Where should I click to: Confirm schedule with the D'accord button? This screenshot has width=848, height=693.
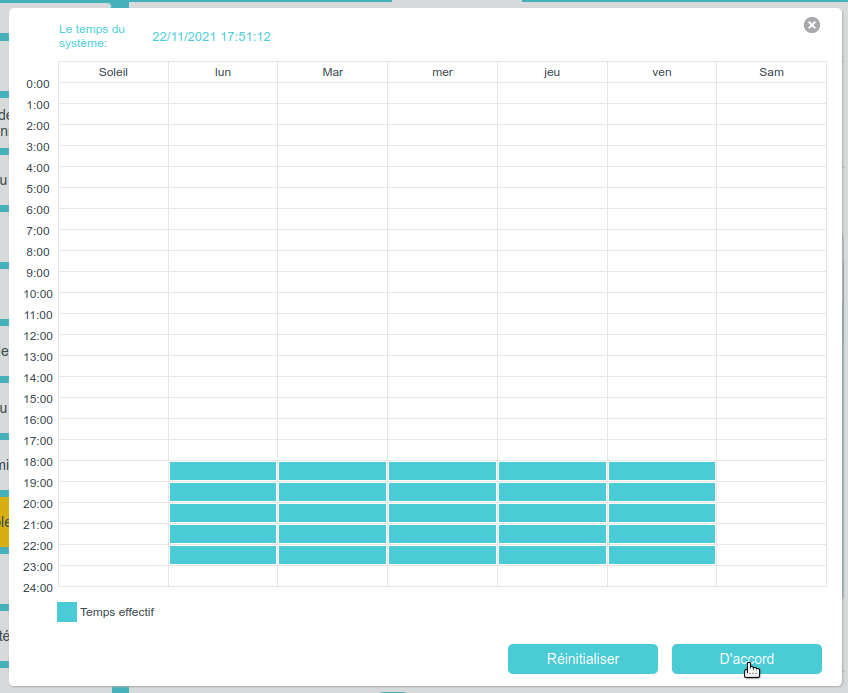(x=746, y=659)
